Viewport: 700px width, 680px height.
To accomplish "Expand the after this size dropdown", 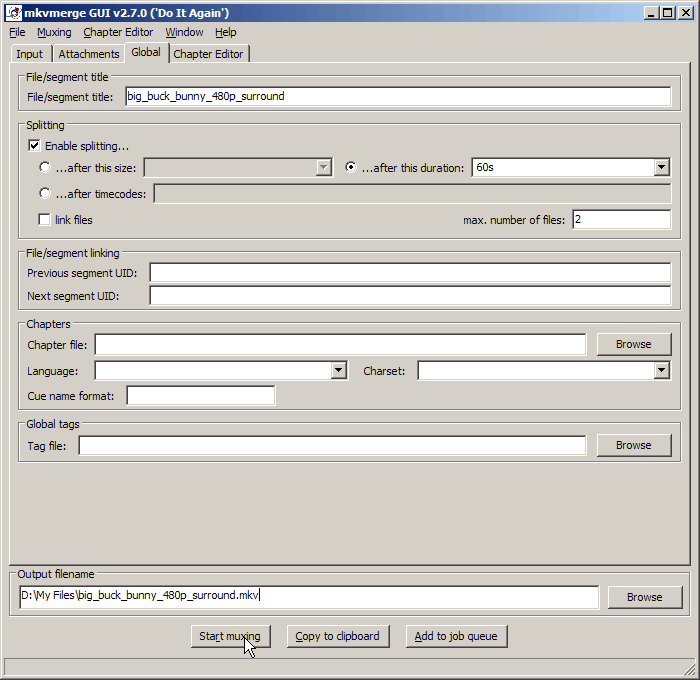I will pyautogui.click(x=324, y=167).
